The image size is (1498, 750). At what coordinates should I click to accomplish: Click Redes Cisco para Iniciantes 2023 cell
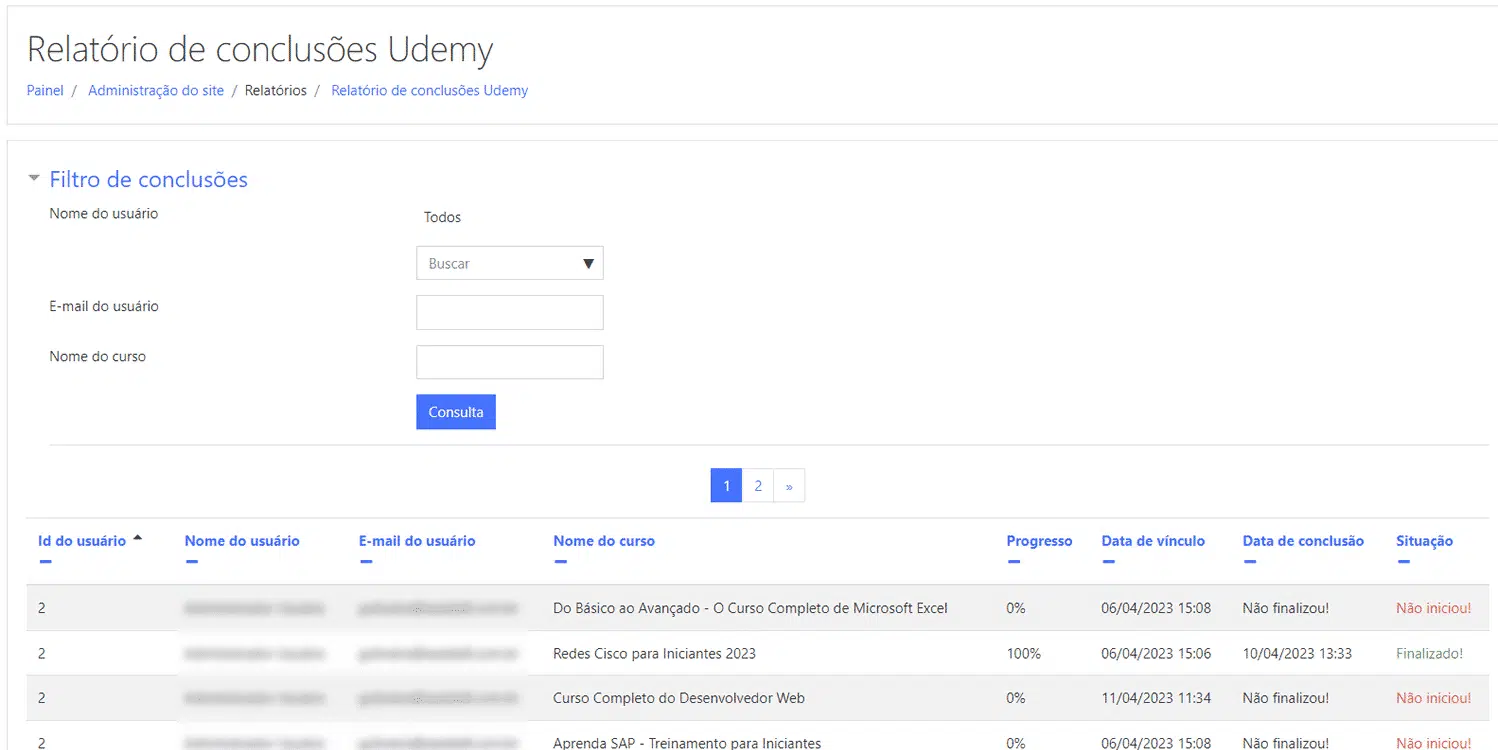pos(654,654)
